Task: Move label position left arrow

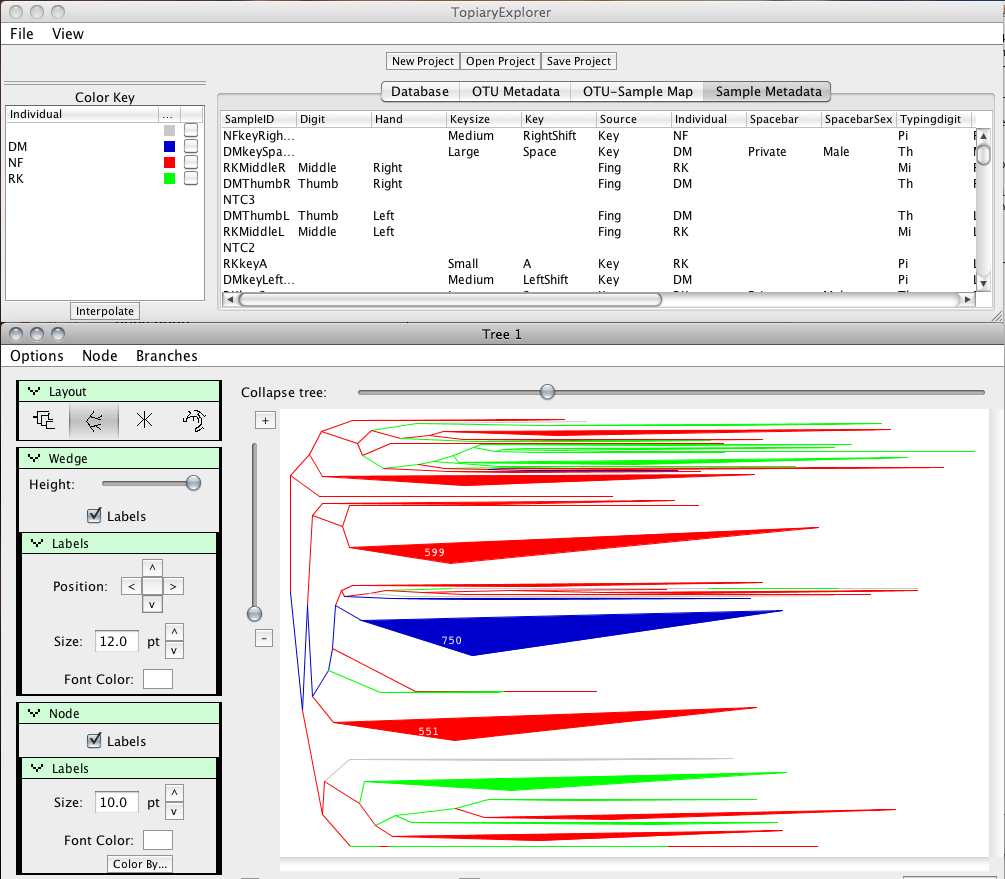Action: [x=131, y=586]
